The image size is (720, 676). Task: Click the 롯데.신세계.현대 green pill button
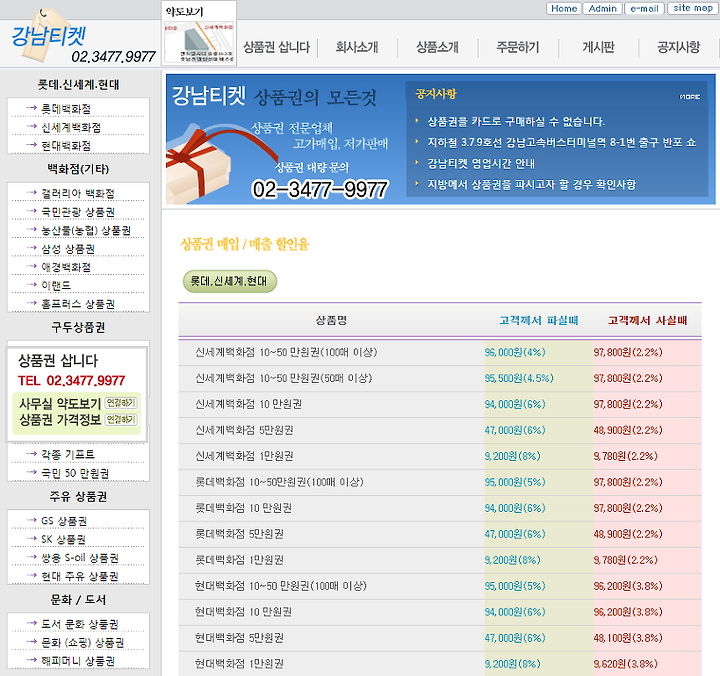[x=230, y=281]
